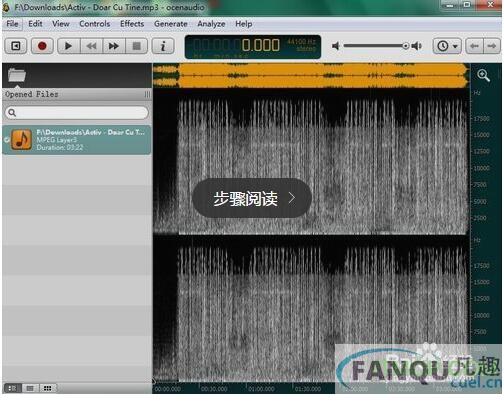Screen dimensions: 503x394
Task: Open the Effects menu
Action: click(x=132, y=24)
